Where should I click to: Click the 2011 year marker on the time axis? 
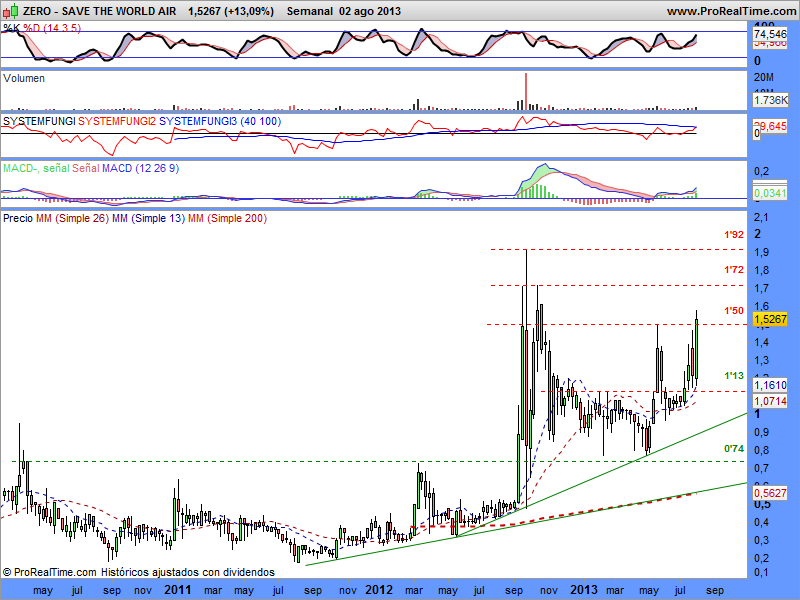[x=178, y=590]
